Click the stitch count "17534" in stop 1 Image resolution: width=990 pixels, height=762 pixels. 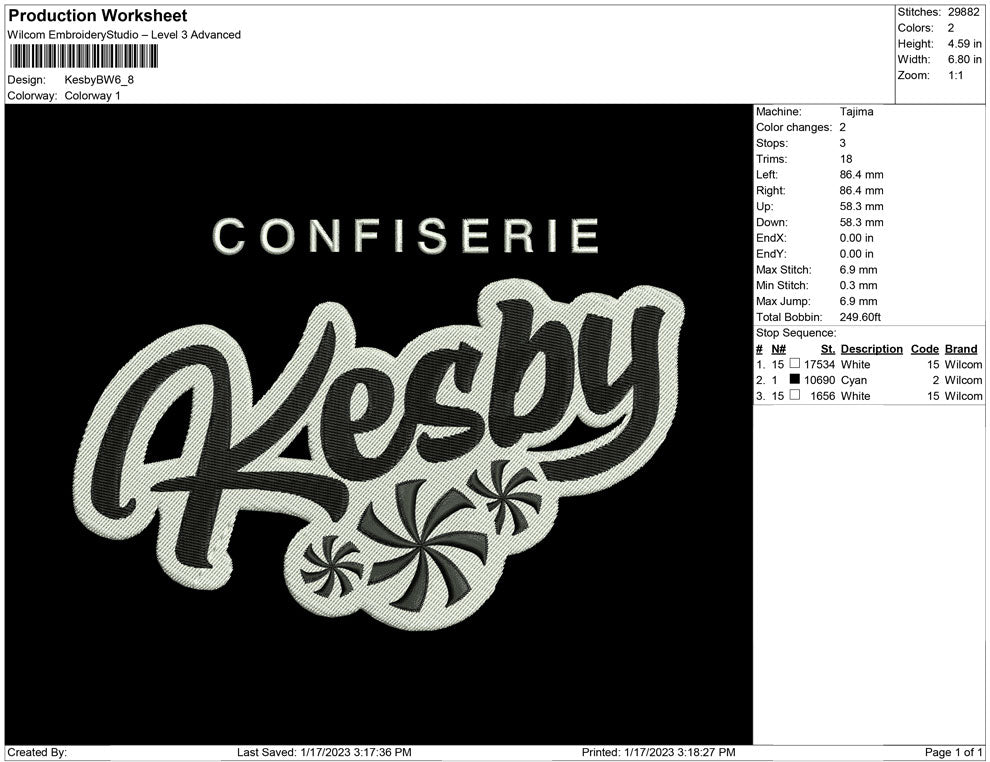(819, 364)
